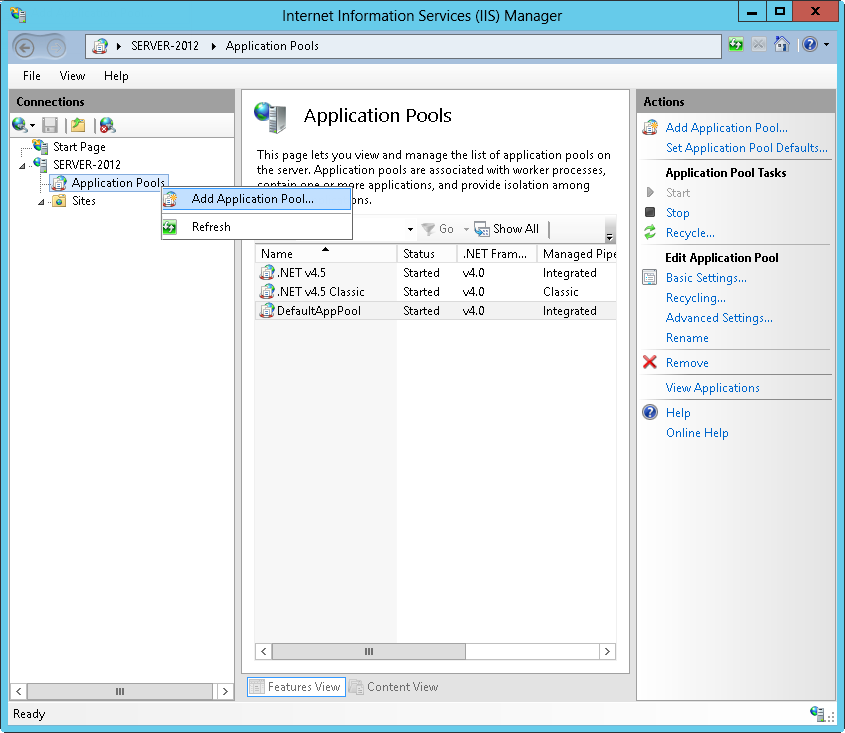Viewport: 845px width, 733px height.
Task: Click blue Help icon in Actions pane
Action: (650, 412)
